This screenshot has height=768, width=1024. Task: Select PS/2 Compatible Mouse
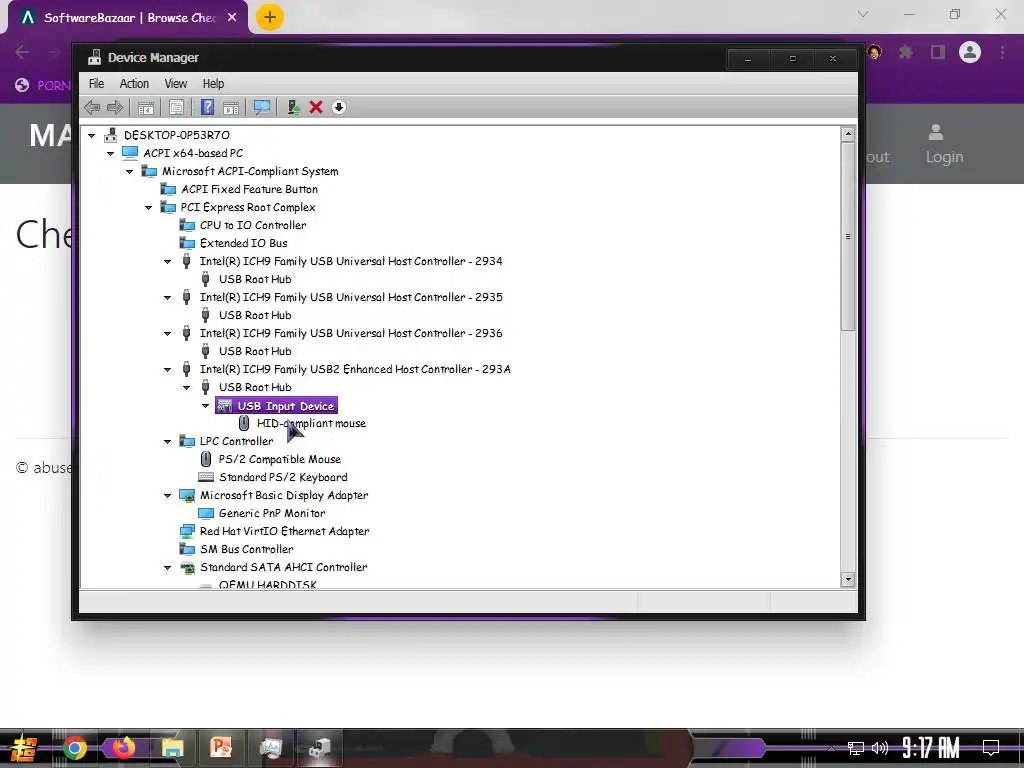click(x=280, y=459)
